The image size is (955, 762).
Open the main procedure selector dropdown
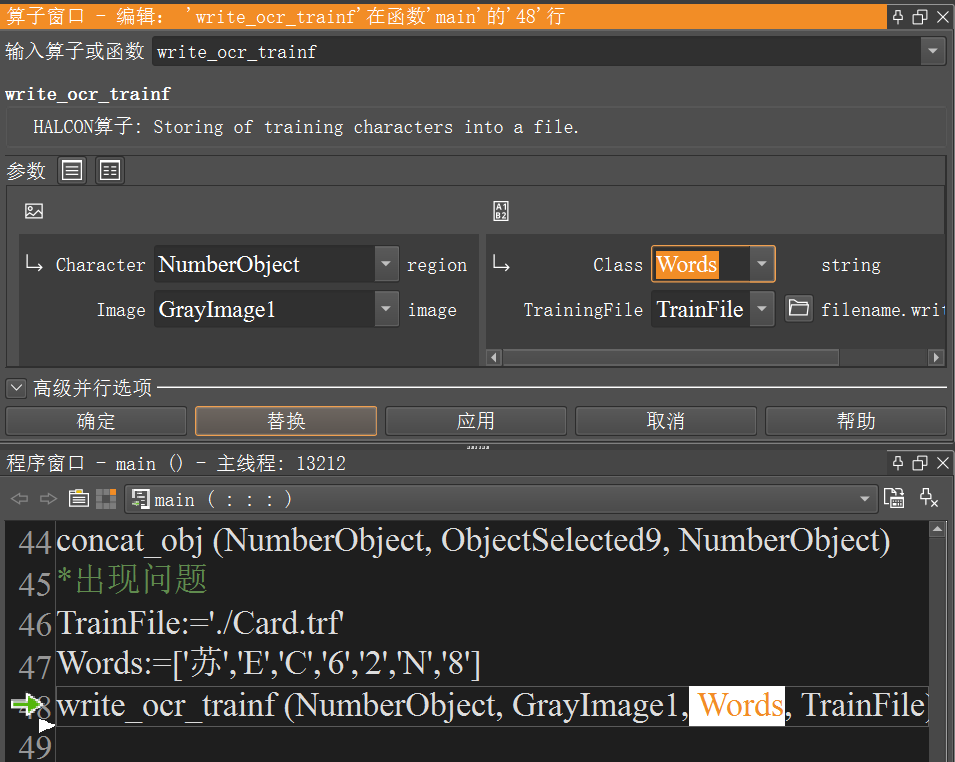coord(864,499)
